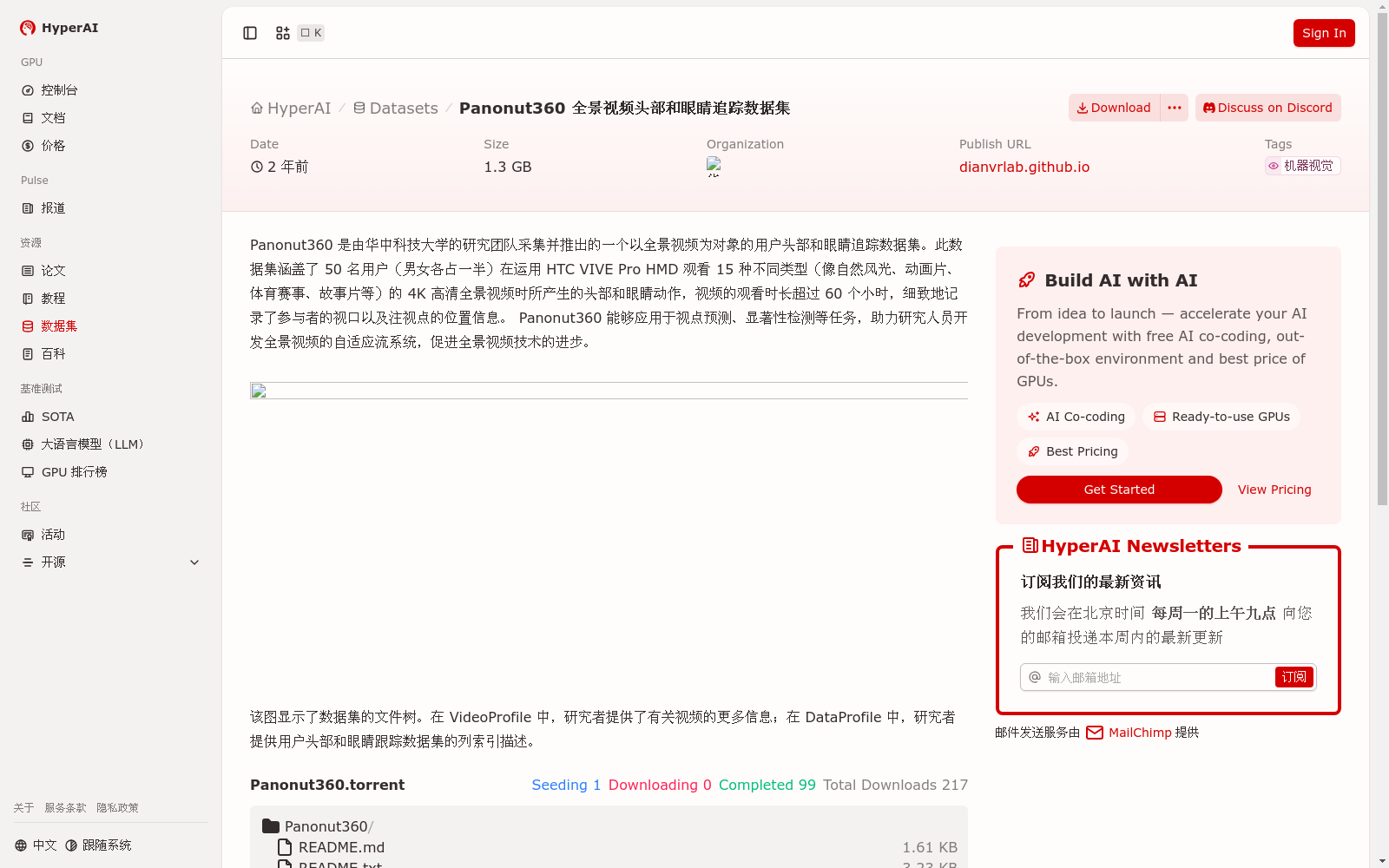Open GPU 排行榜 page

[111, 472]
